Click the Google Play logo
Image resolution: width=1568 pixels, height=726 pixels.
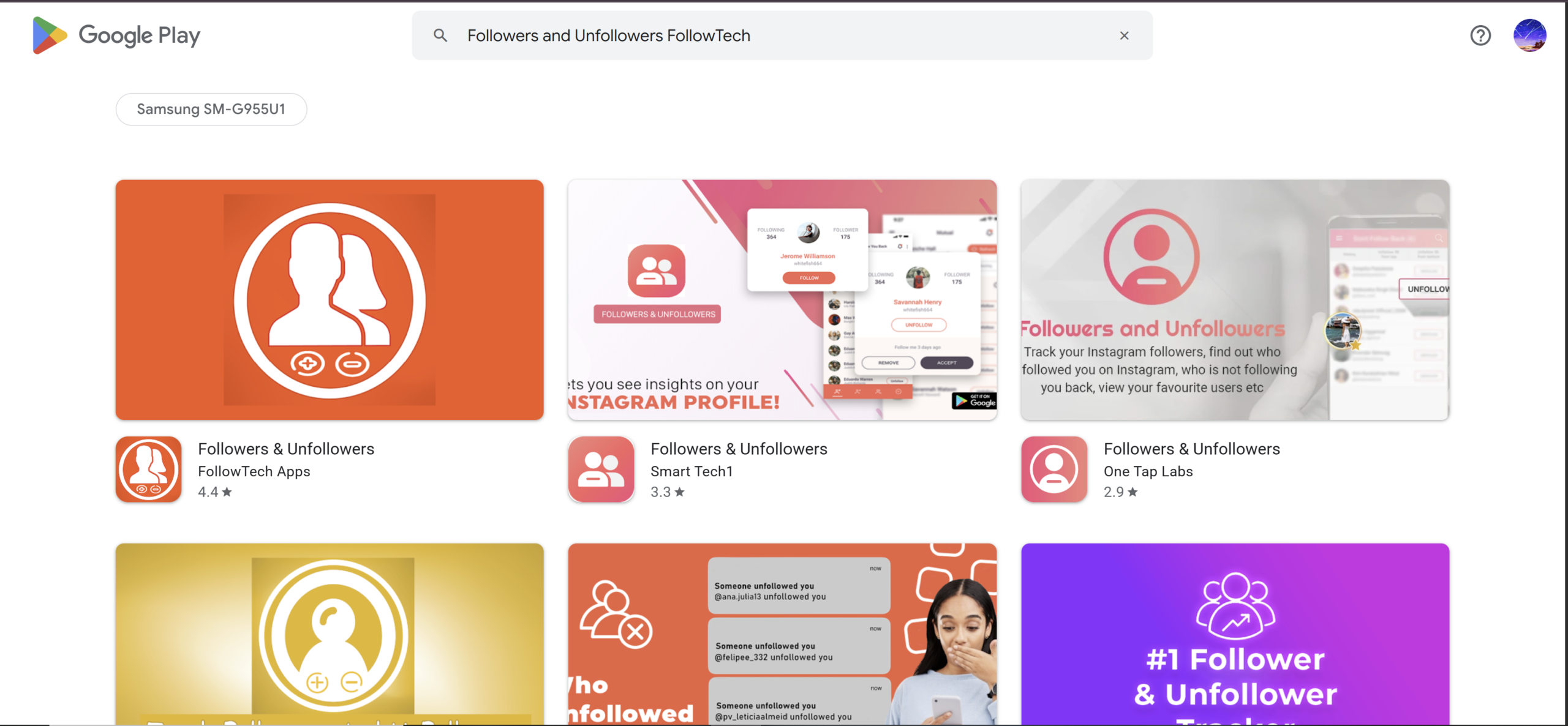(116, 36)
